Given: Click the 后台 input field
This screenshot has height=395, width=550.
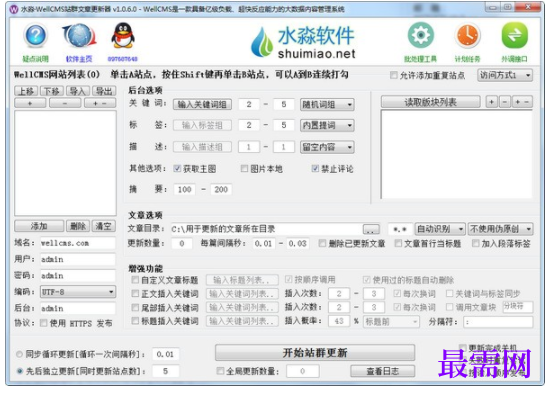Looking at the screenshot, I should [78, 308].
